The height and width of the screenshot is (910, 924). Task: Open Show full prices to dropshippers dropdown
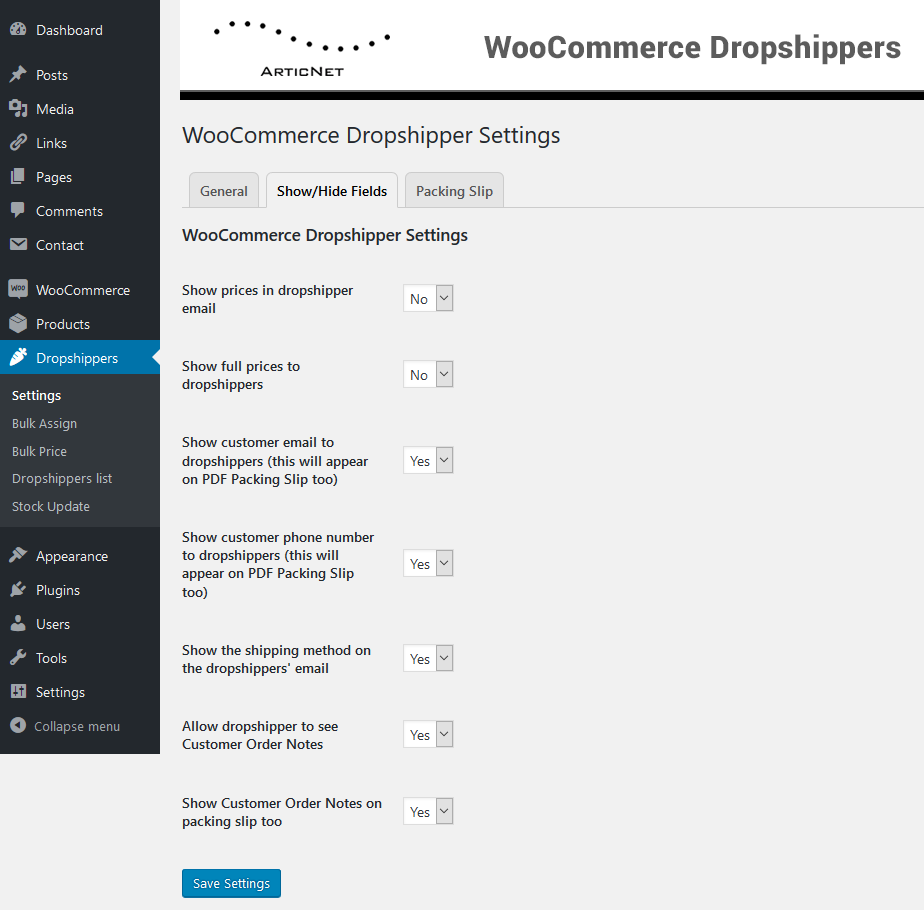point(428,374)
